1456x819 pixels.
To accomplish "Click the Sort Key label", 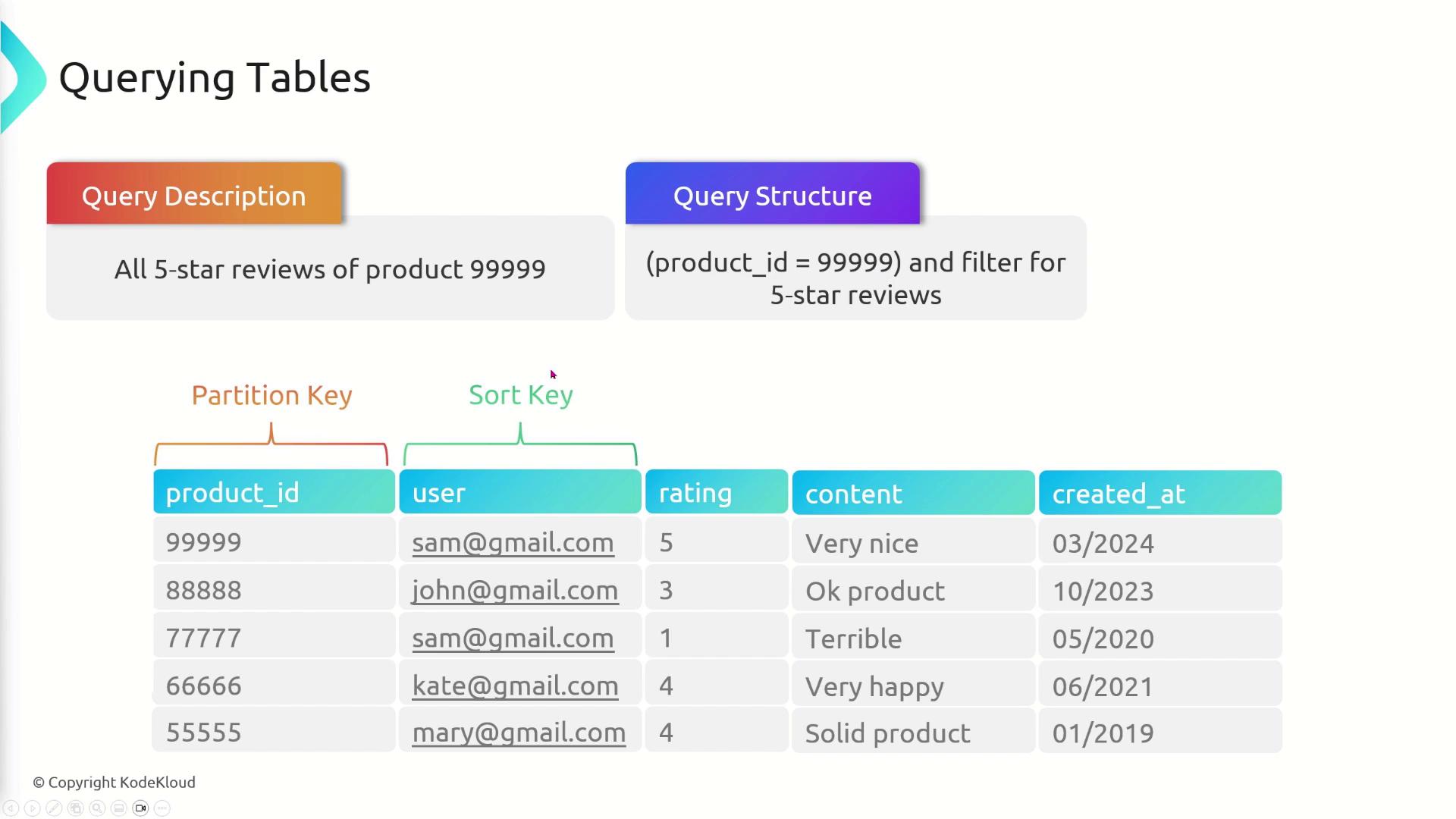I will (521, 395).
